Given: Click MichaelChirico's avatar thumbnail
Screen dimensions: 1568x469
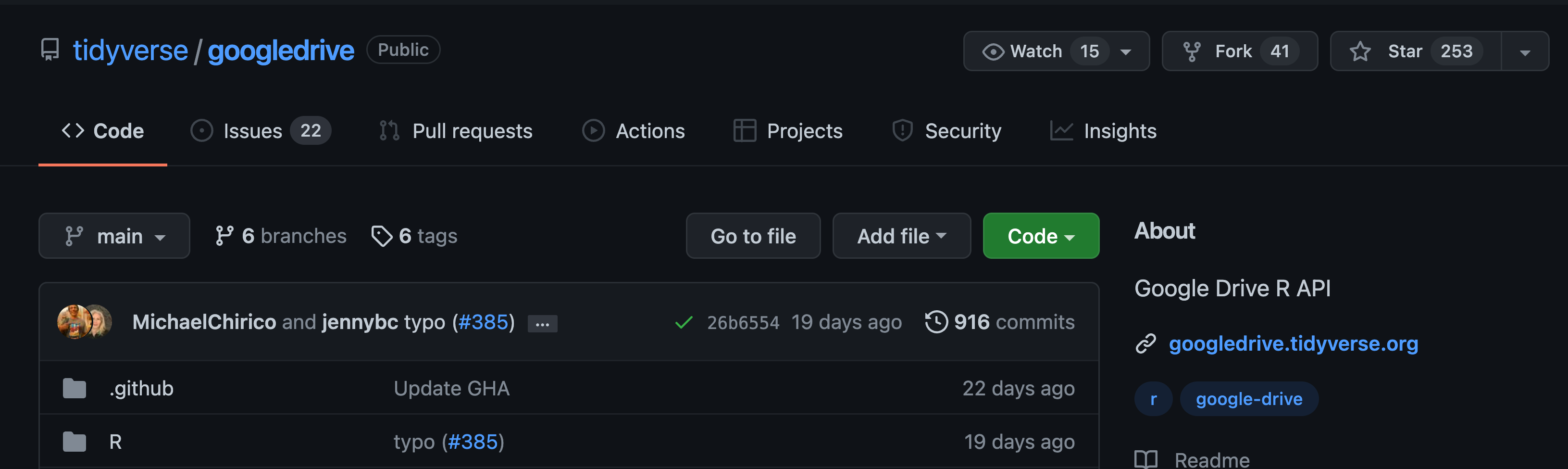Looking at the screenshot, I should click(x=73, y=322).
